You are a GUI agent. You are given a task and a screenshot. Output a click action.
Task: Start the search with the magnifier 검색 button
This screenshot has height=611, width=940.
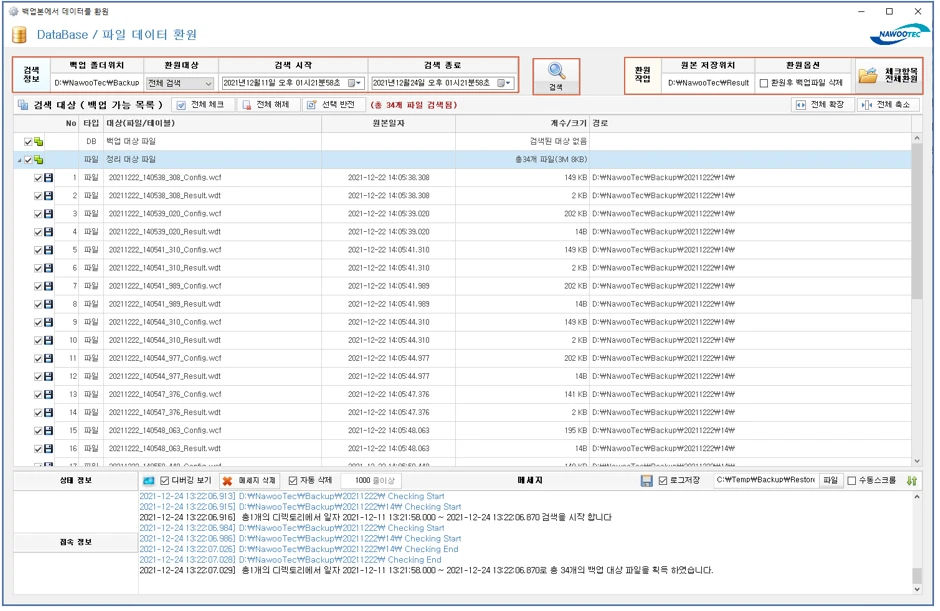tap(556, 76)
